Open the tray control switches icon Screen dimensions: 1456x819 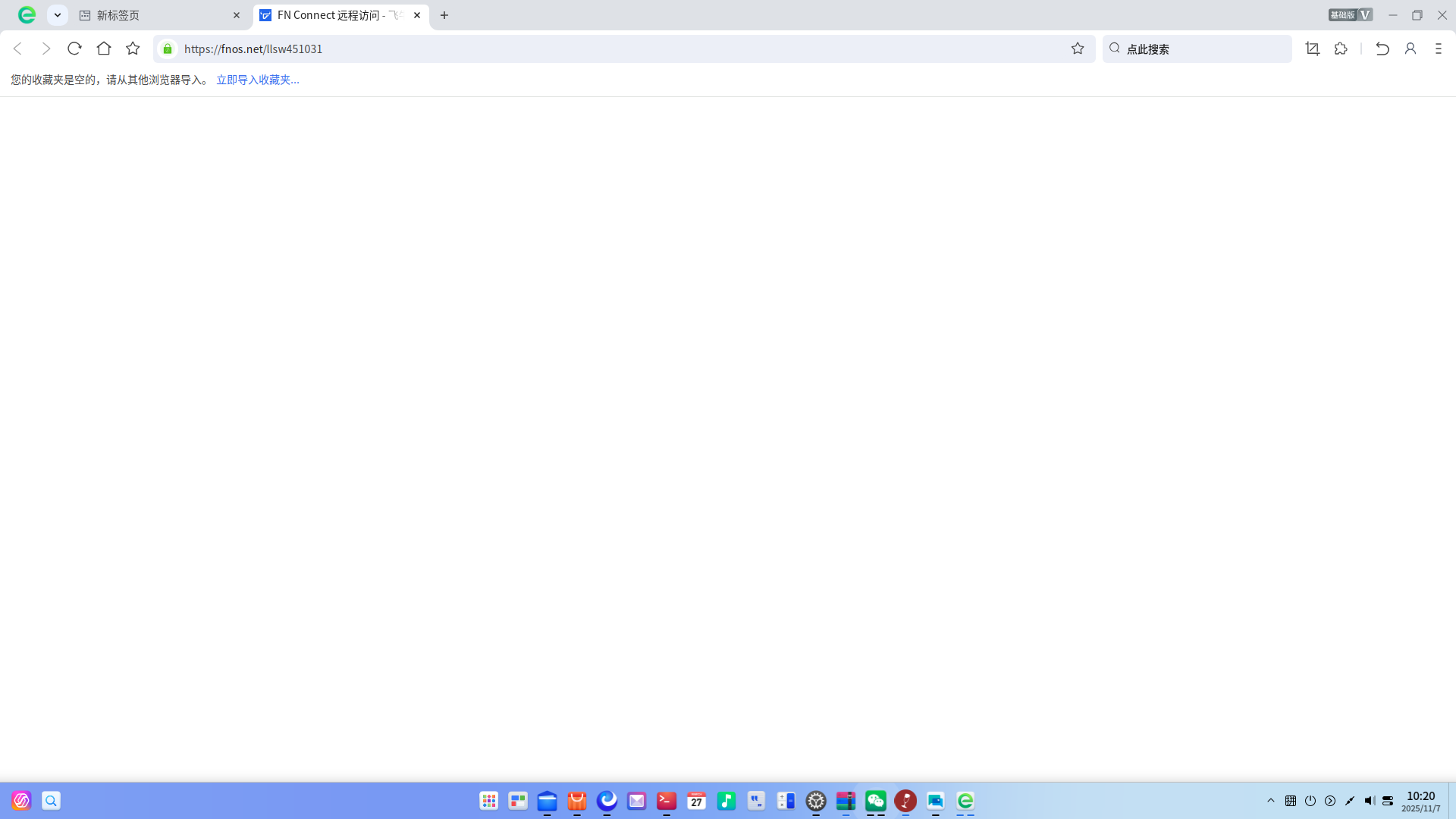(x=1388, y=801)
